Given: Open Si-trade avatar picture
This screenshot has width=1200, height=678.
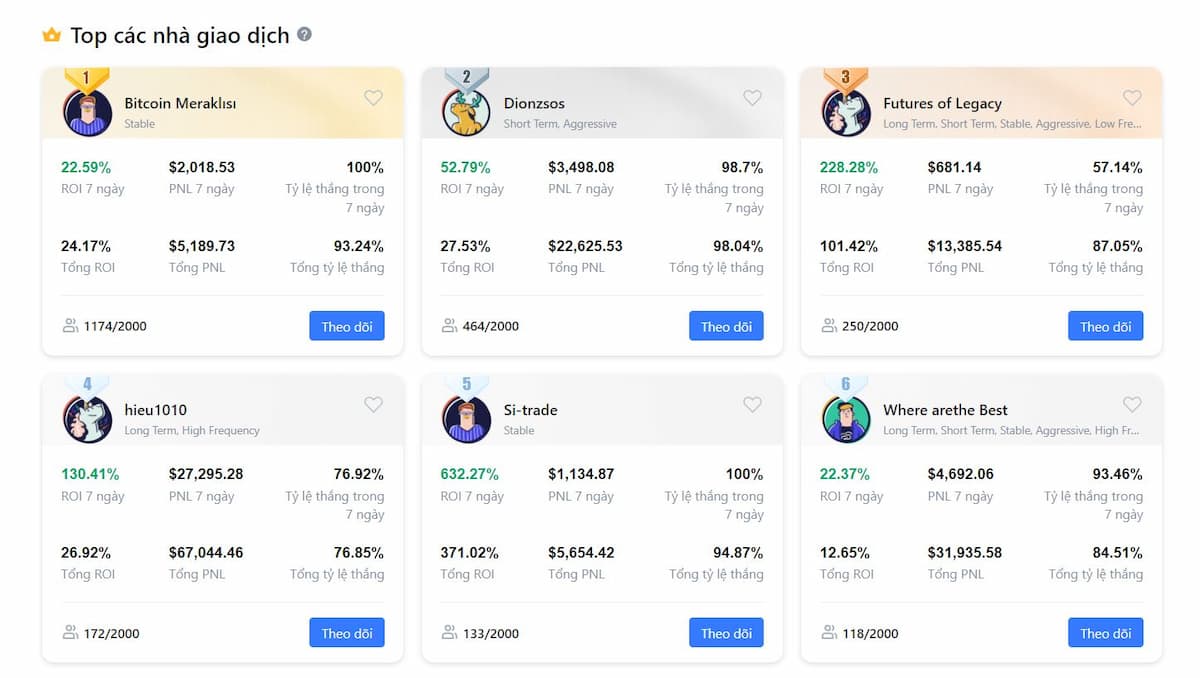Looking at the screenshot, I should click(x=467, y=419).
